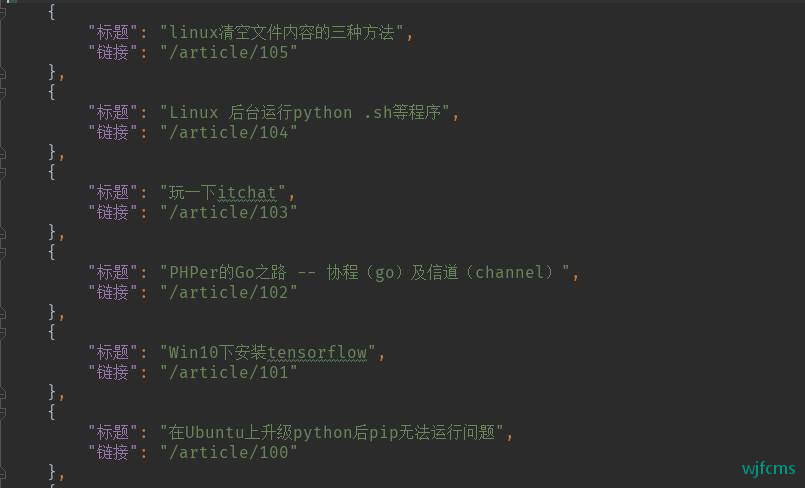Screen dimensions: 805x488
Task: Collapse the tensorflow block fold marker
Action: click(x=2, y=333)
